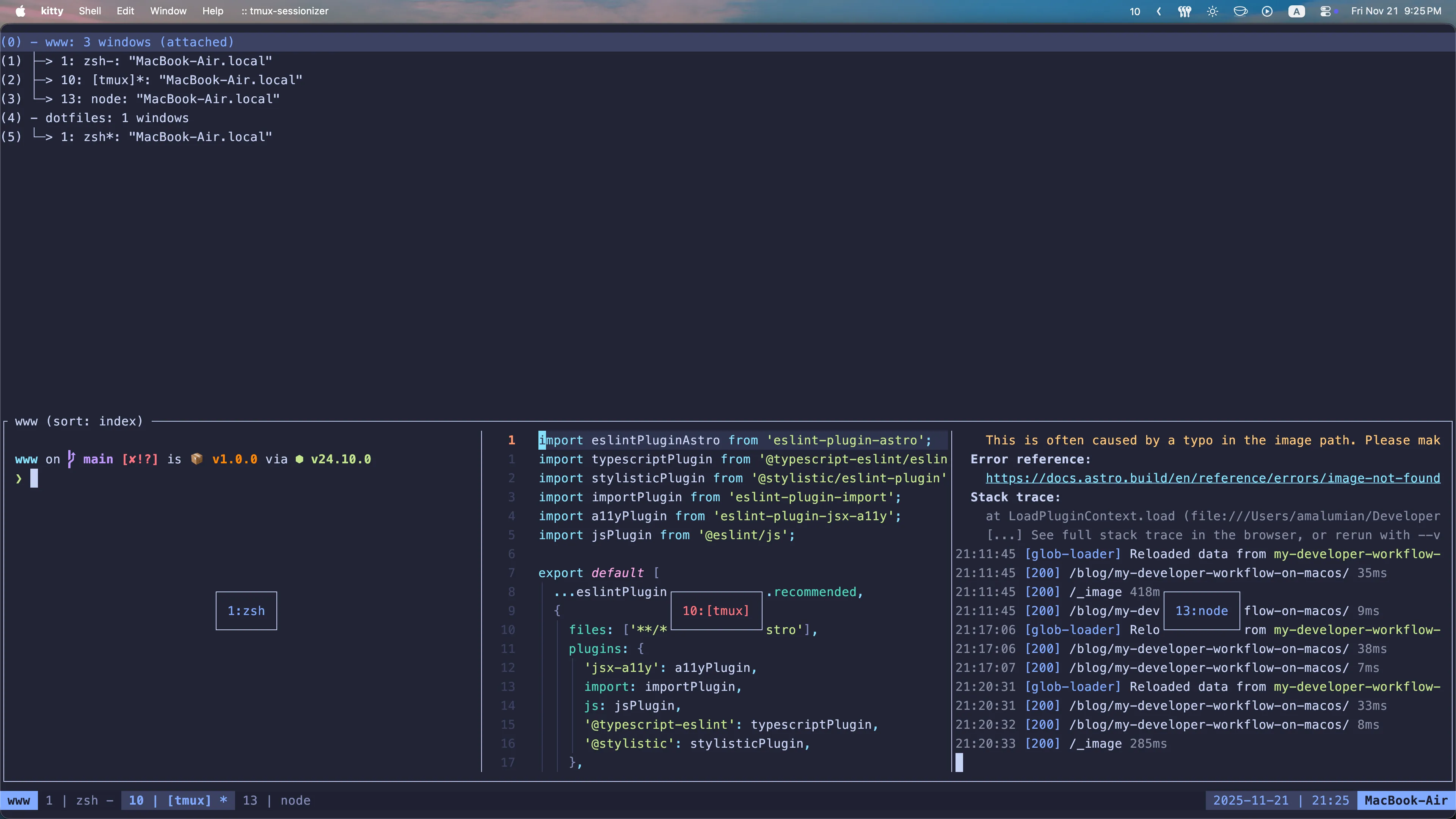The height and width of the screenshot is (819, 1456).
Task: Click the keys icon in the menu bar
Action: pyautogui.click(x=1185, y=11)
